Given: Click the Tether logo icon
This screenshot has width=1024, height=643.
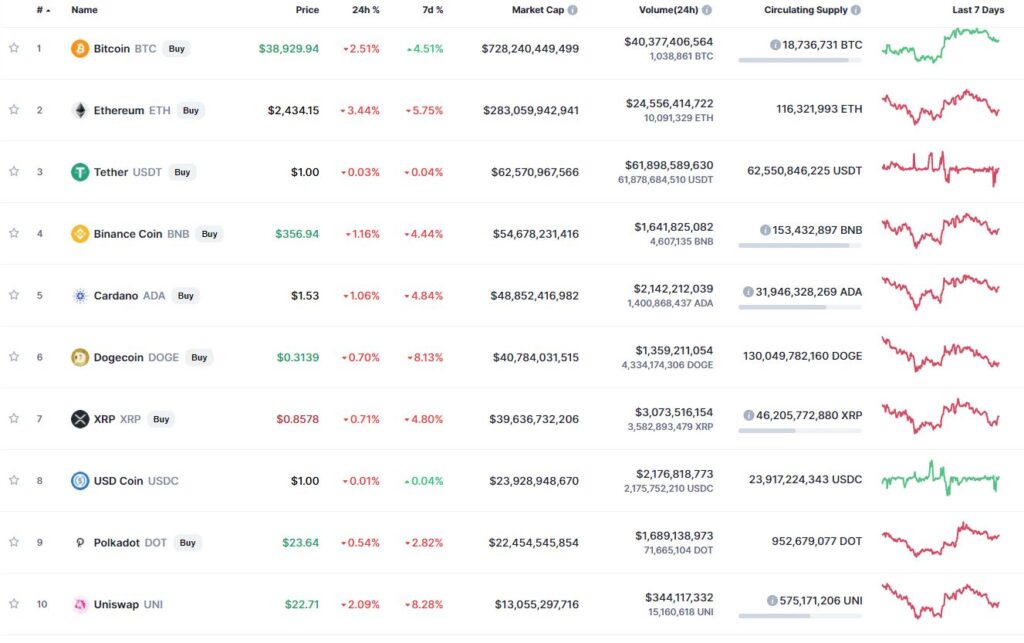Looking at the screenshot, I should pos(80,172).
